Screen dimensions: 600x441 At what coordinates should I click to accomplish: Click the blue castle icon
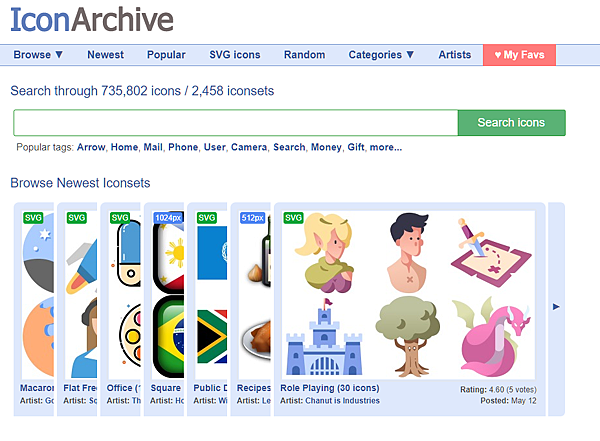click(324, 337)
